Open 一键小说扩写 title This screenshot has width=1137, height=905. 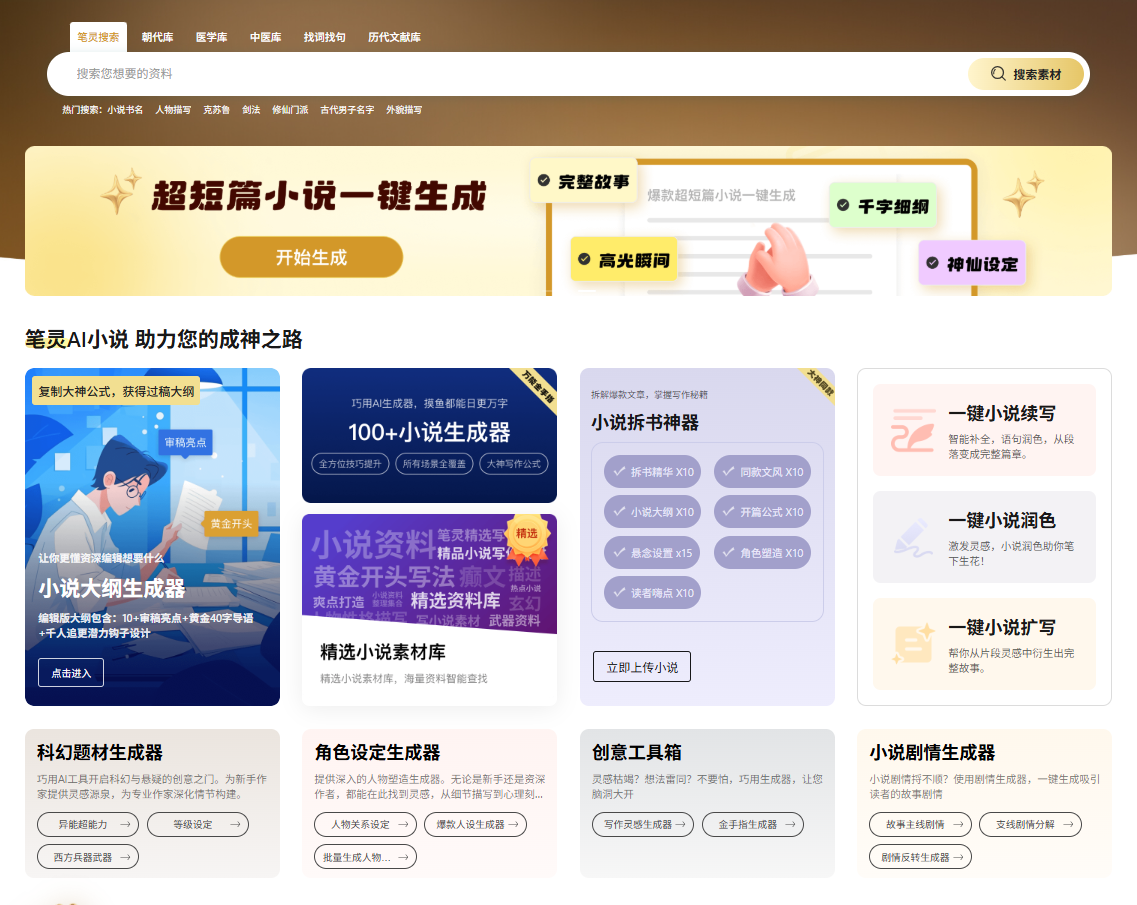coord(1002,627)
